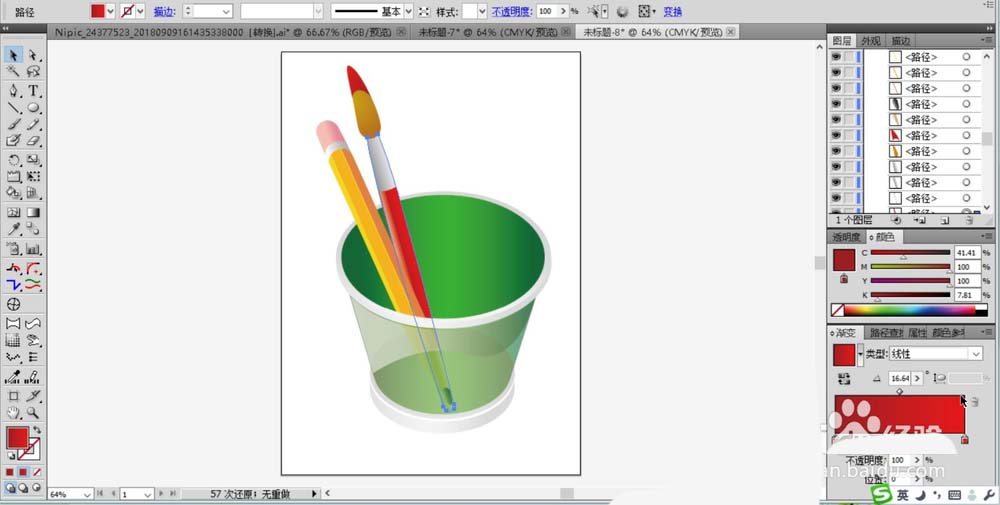This screenshot has width=1000, height=505.
Task: Click the C cyan color slider
Action: [910, 252]
